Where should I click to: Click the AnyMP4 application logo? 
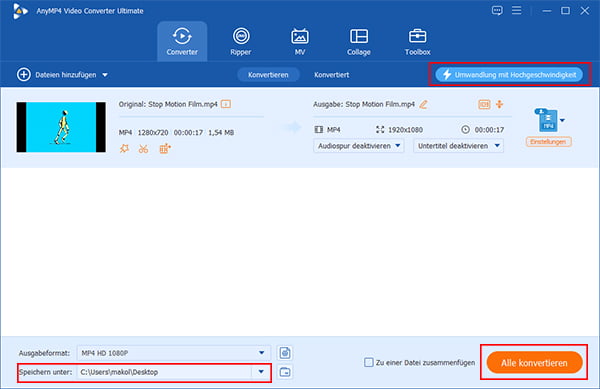[x=20, y=11]
